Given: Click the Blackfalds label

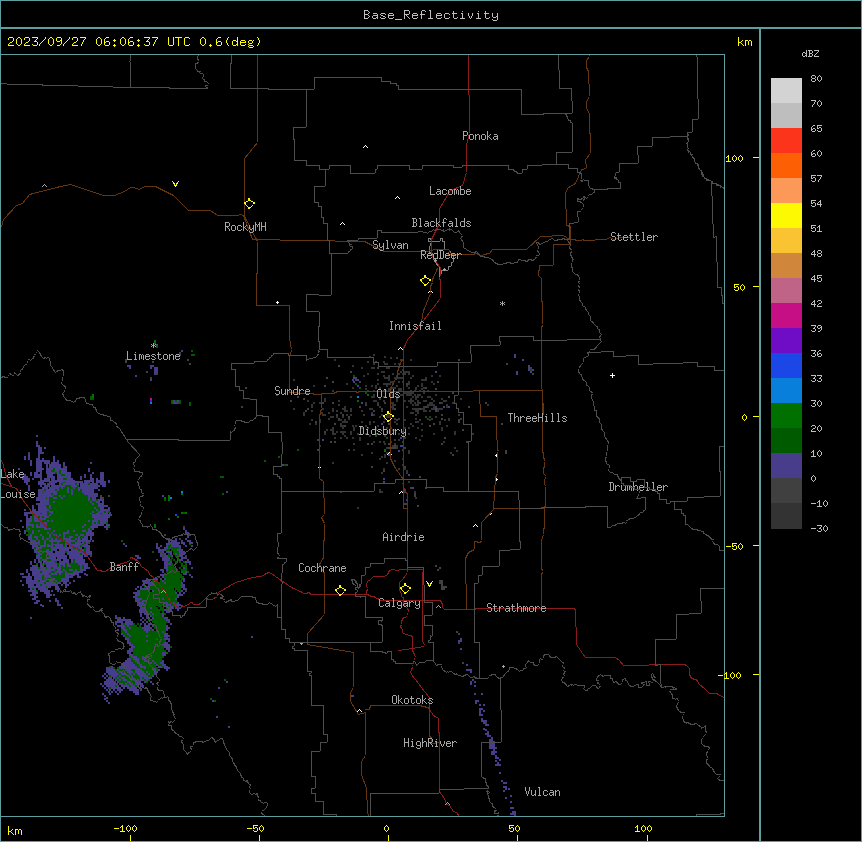Looking at the screenshot, I should (x=441, y=223).
